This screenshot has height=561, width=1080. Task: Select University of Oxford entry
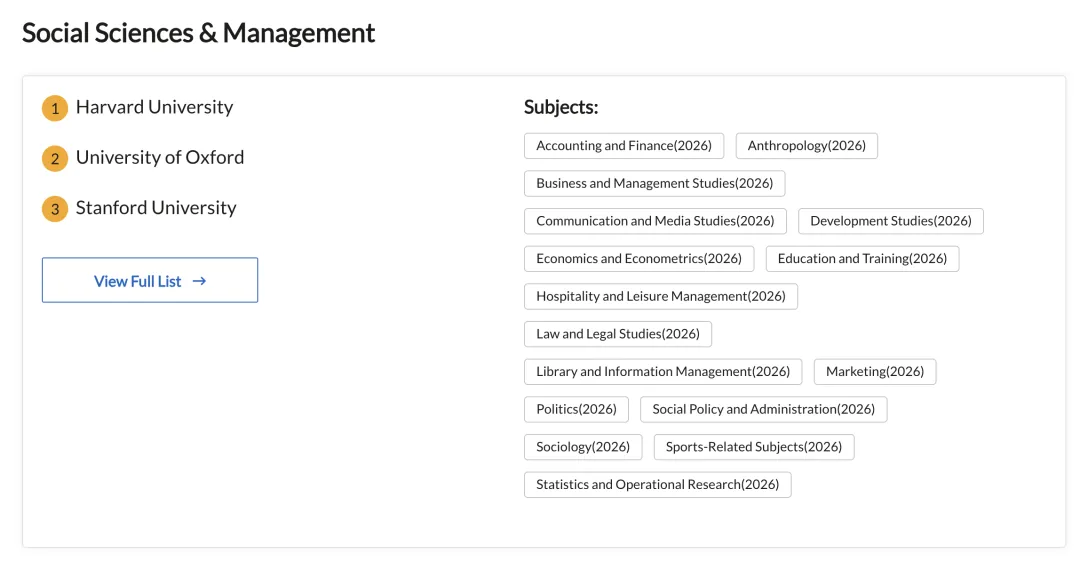160,157
